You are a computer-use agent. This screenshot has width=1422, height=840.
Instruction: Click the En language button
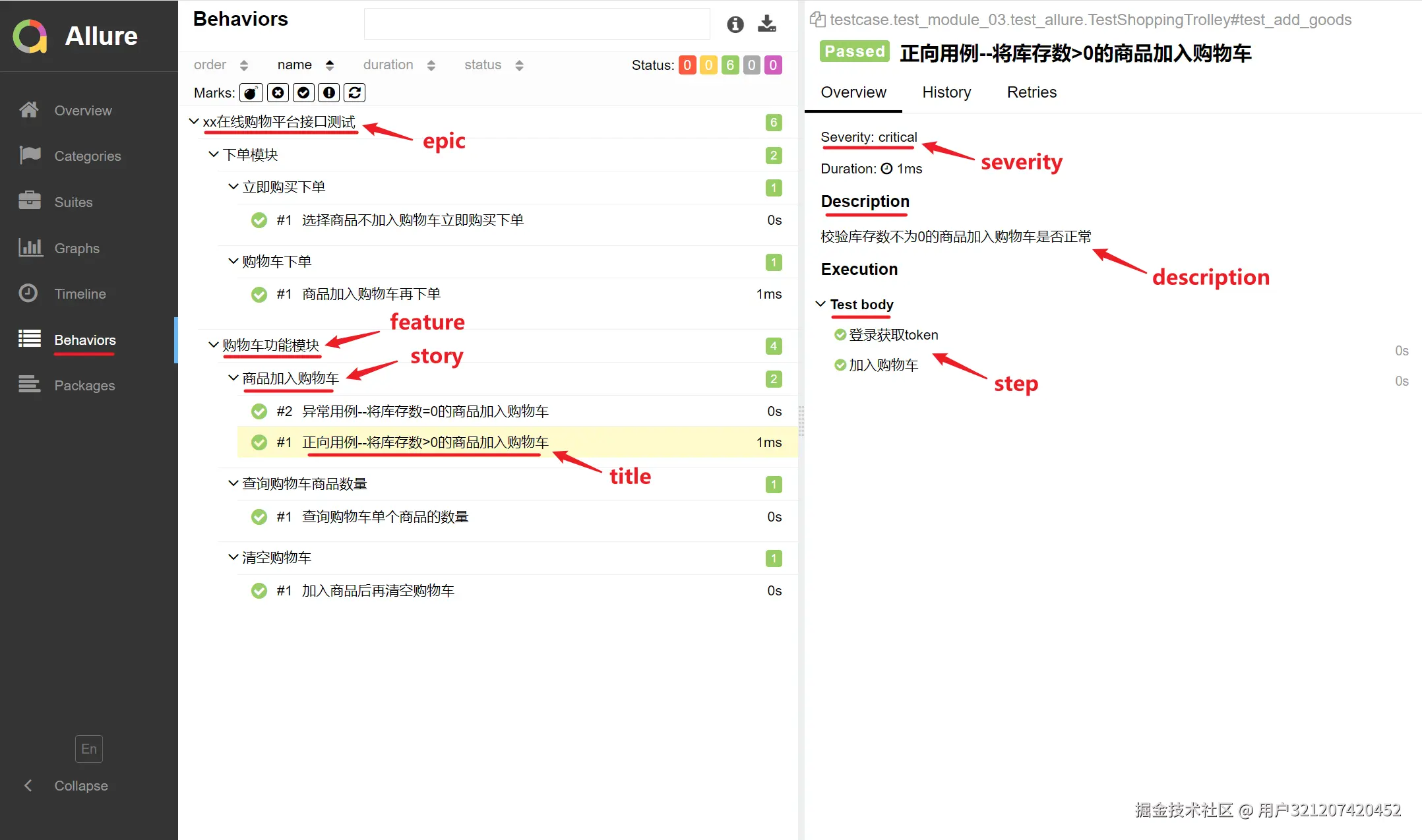pyautogui.click(x=89, y=749)
